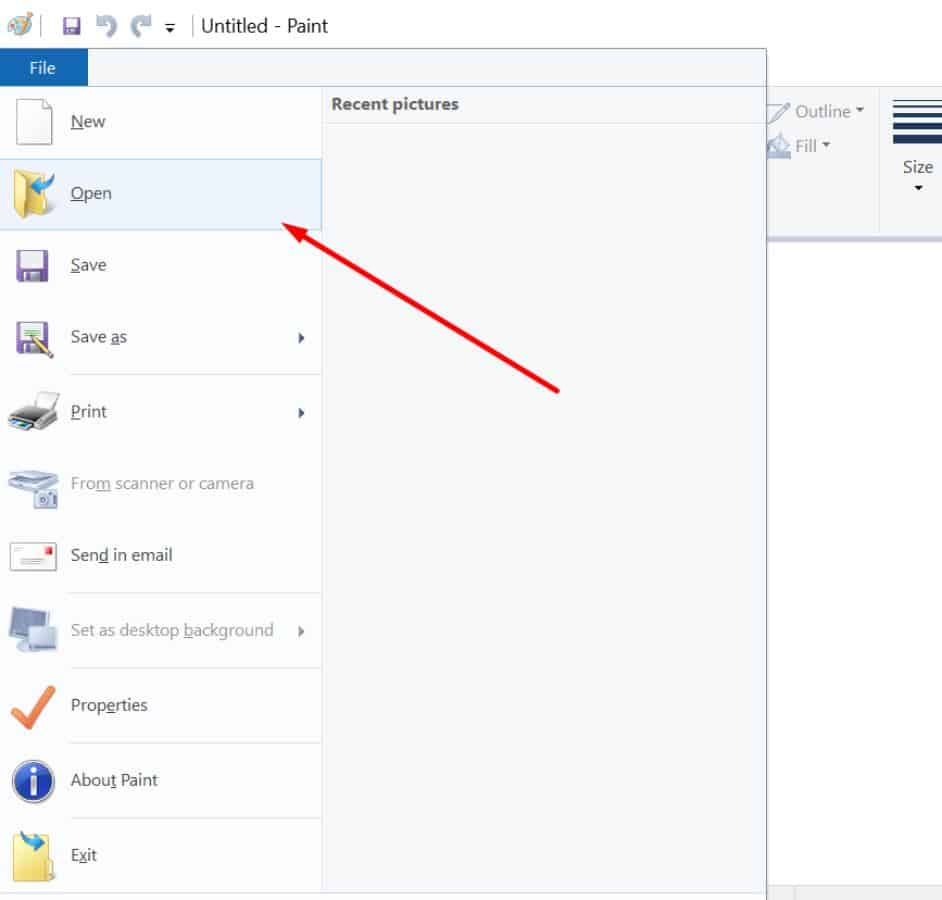Click the blank page New icon

point(34,122)
